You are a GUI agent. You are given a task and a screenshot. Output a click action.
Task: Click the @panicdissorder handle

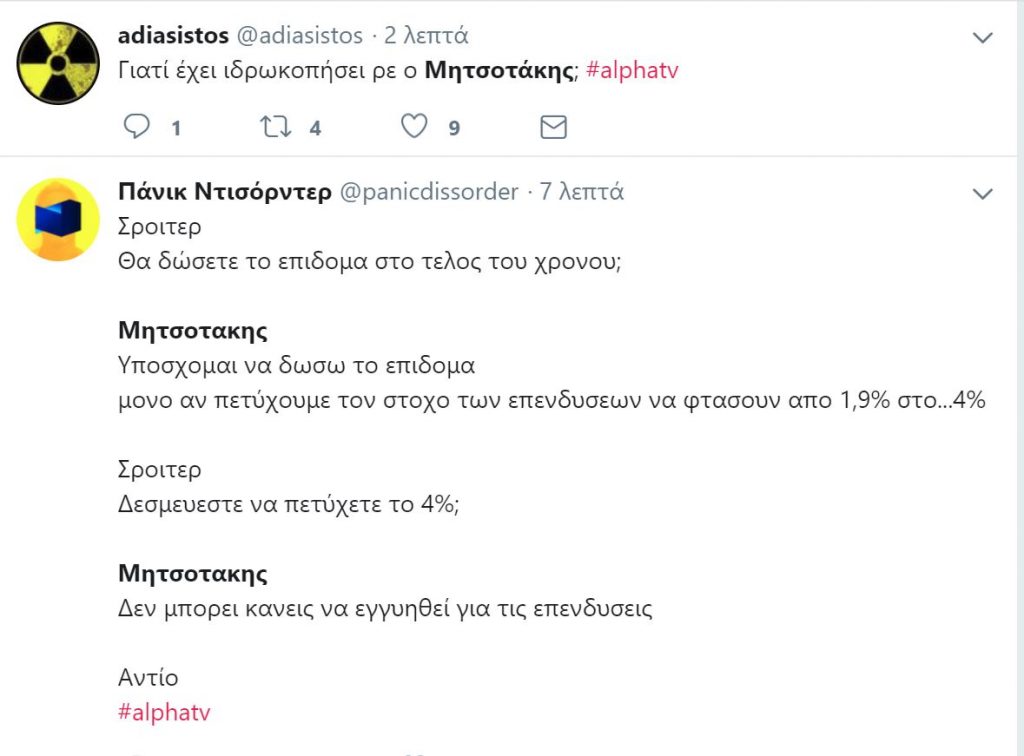(429, 192)
